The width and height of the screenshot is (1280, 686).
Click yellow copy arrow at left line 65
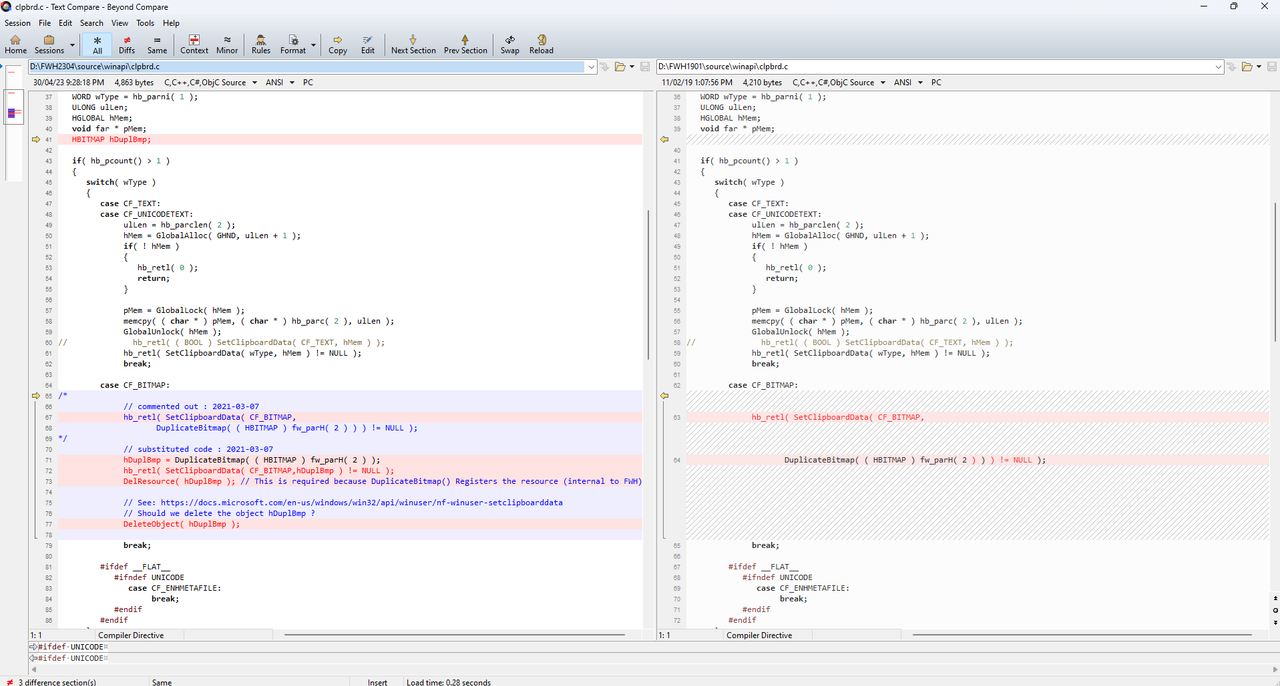[x=36, y=396]
